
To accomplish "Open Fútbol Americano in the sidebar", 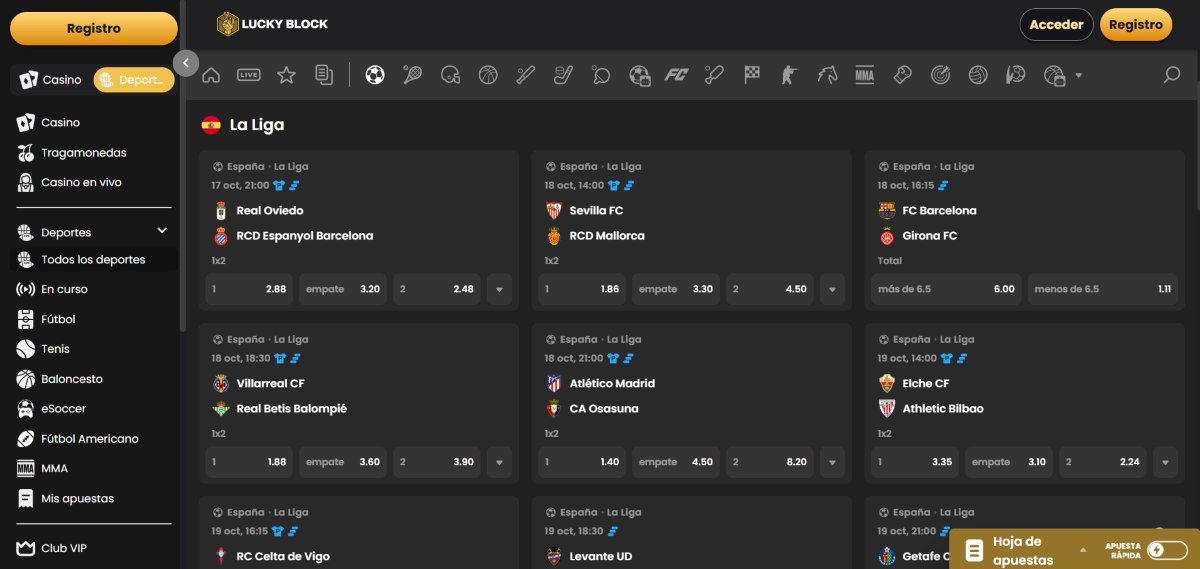I will click(89, 439).
